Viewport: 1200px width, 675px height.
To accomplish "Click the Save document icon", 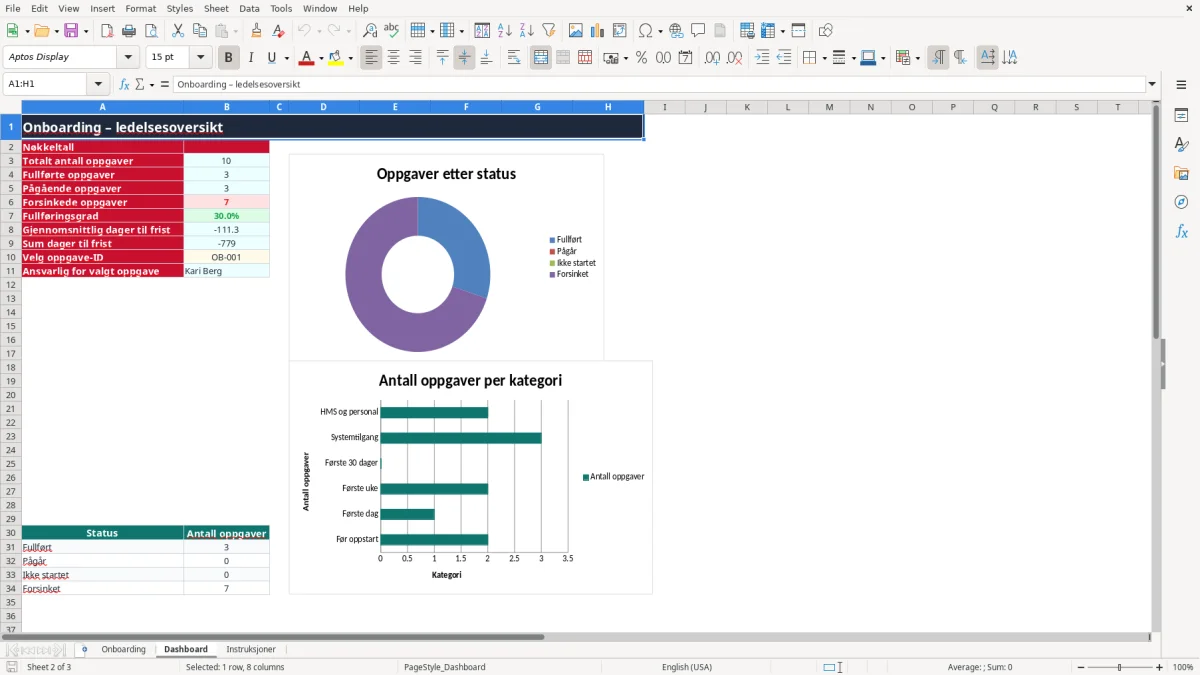I will [x=71, y=31].
